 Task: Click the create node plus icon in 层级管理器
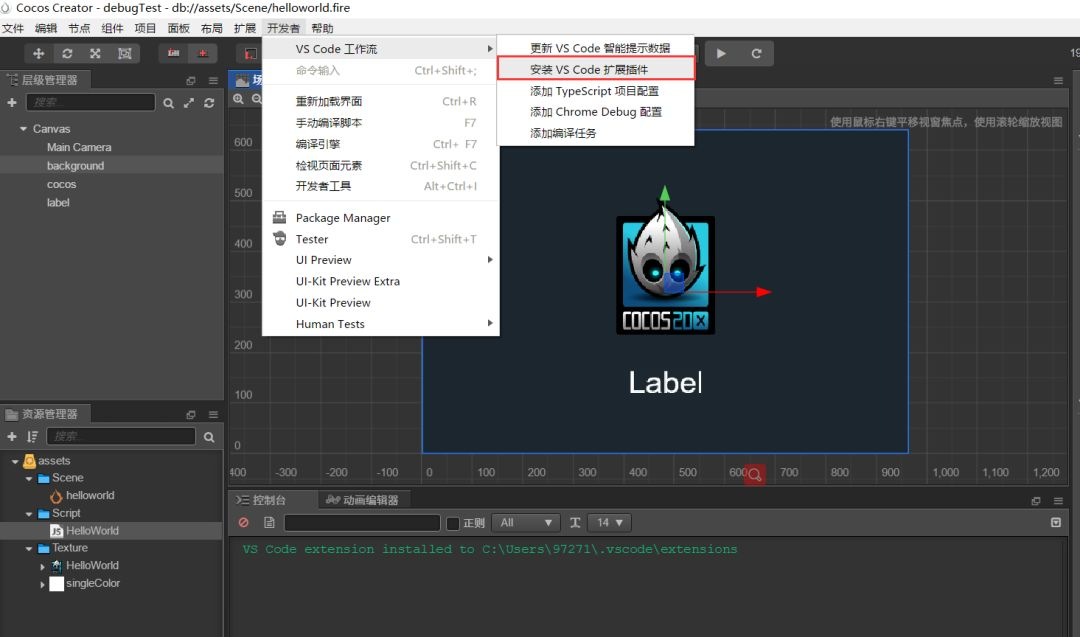coord(11,100)
